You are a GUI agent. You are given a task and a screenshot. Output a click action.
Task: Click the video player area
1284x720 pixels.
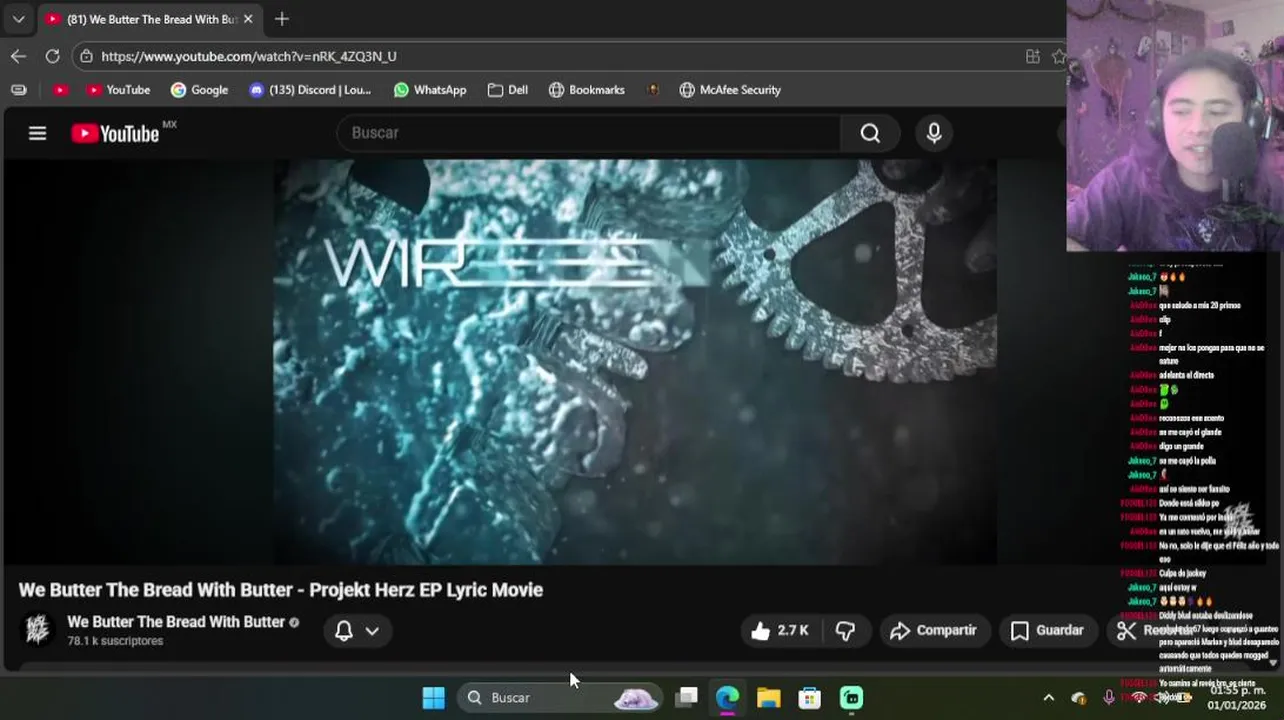(x=635, y=362)
